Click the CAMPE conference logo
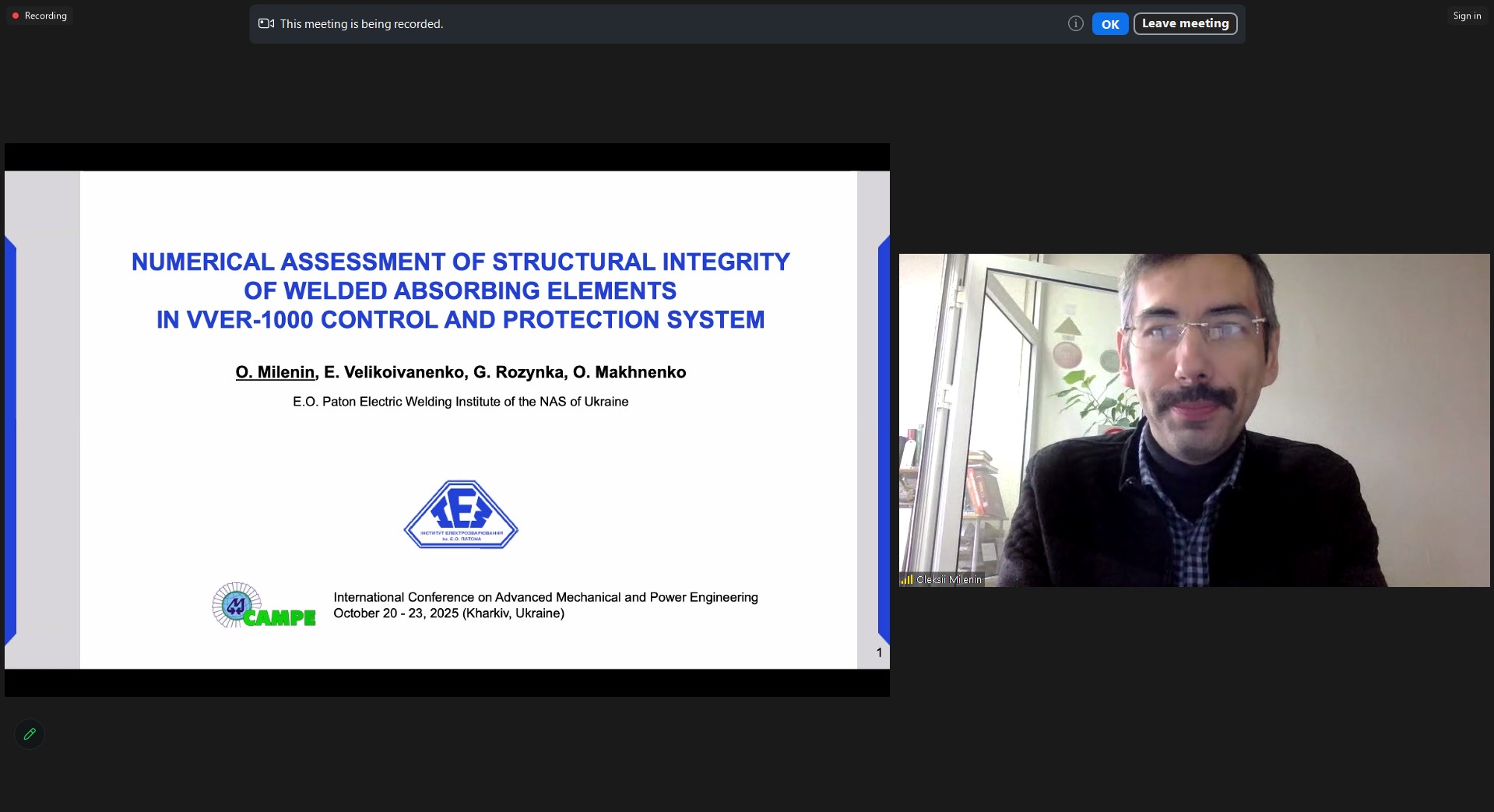 tap(264, 606)
